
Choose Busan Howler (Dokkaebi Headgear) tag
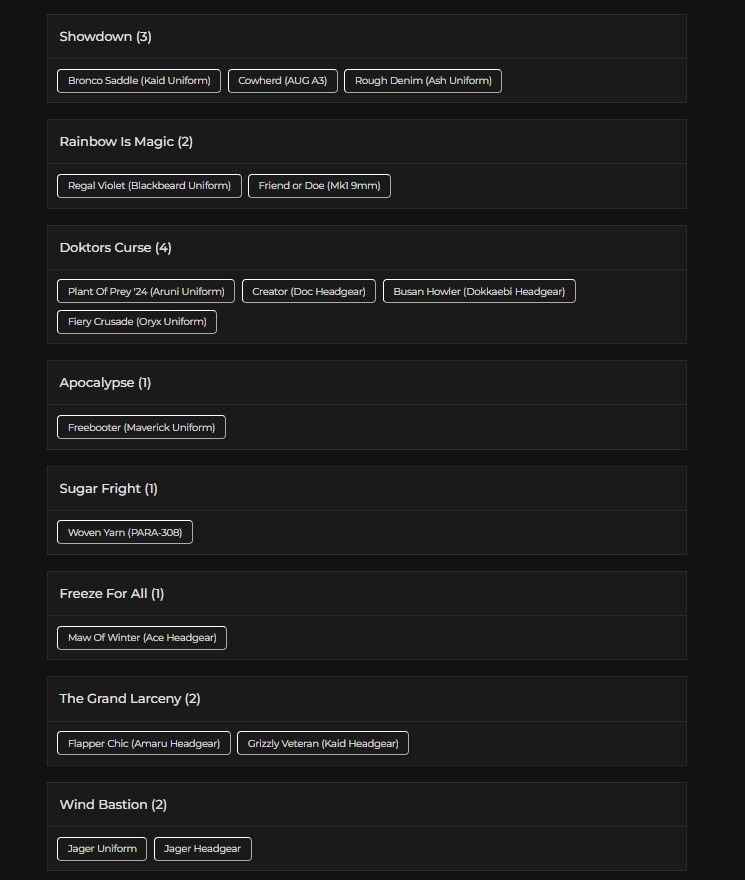pyautogui.click(x=479, y=291)
